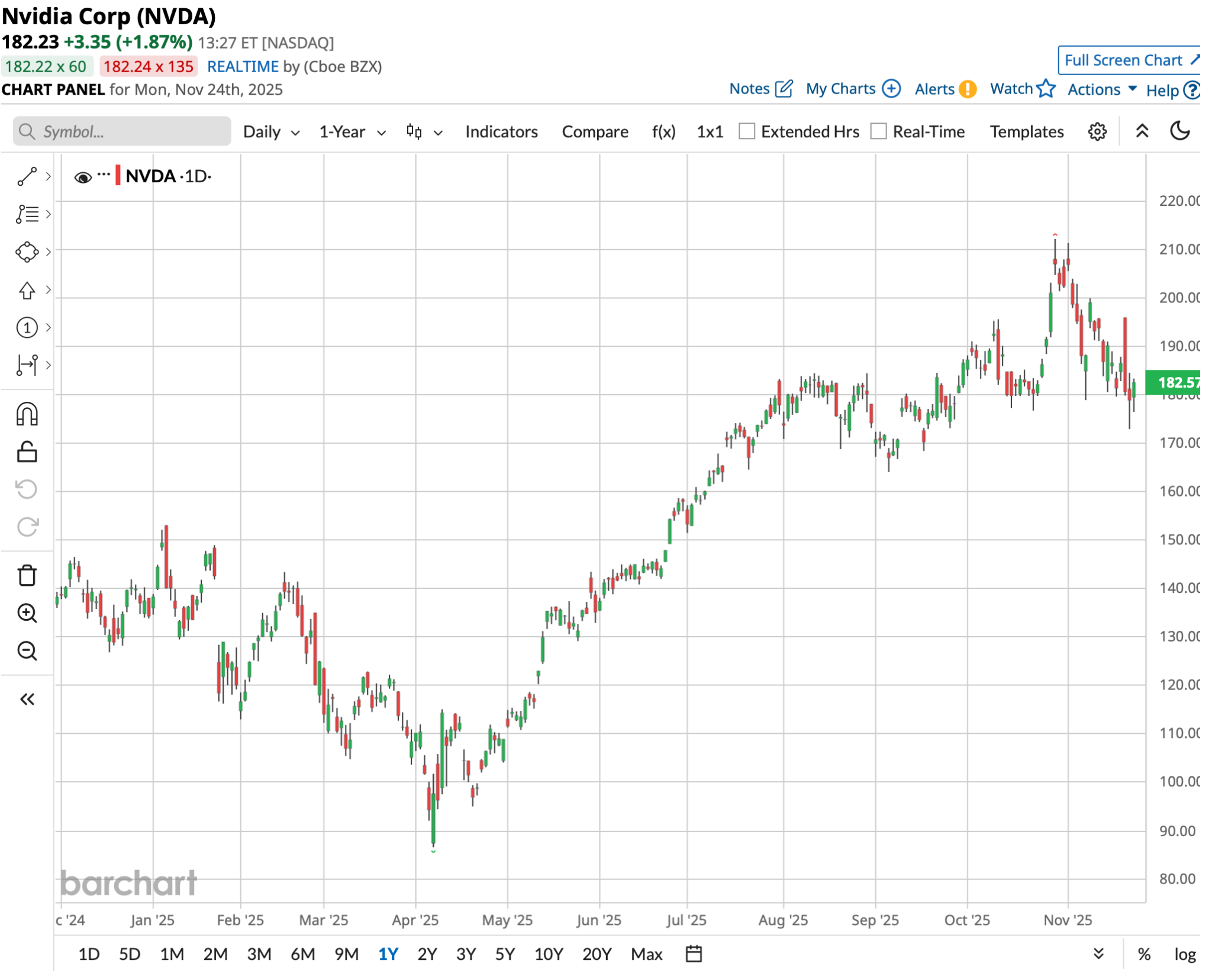Click the NVDA red color swatch
Viewport: 1212px width, 980px height.
pos(118,176)
